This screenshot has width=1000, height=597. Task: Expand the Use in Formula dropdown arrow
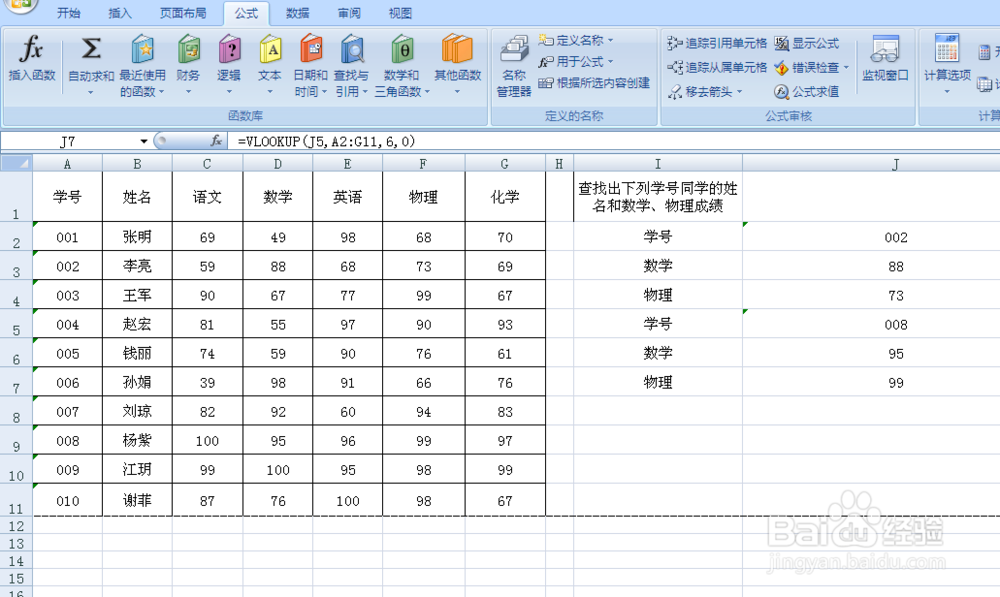(x=610, y=62)
